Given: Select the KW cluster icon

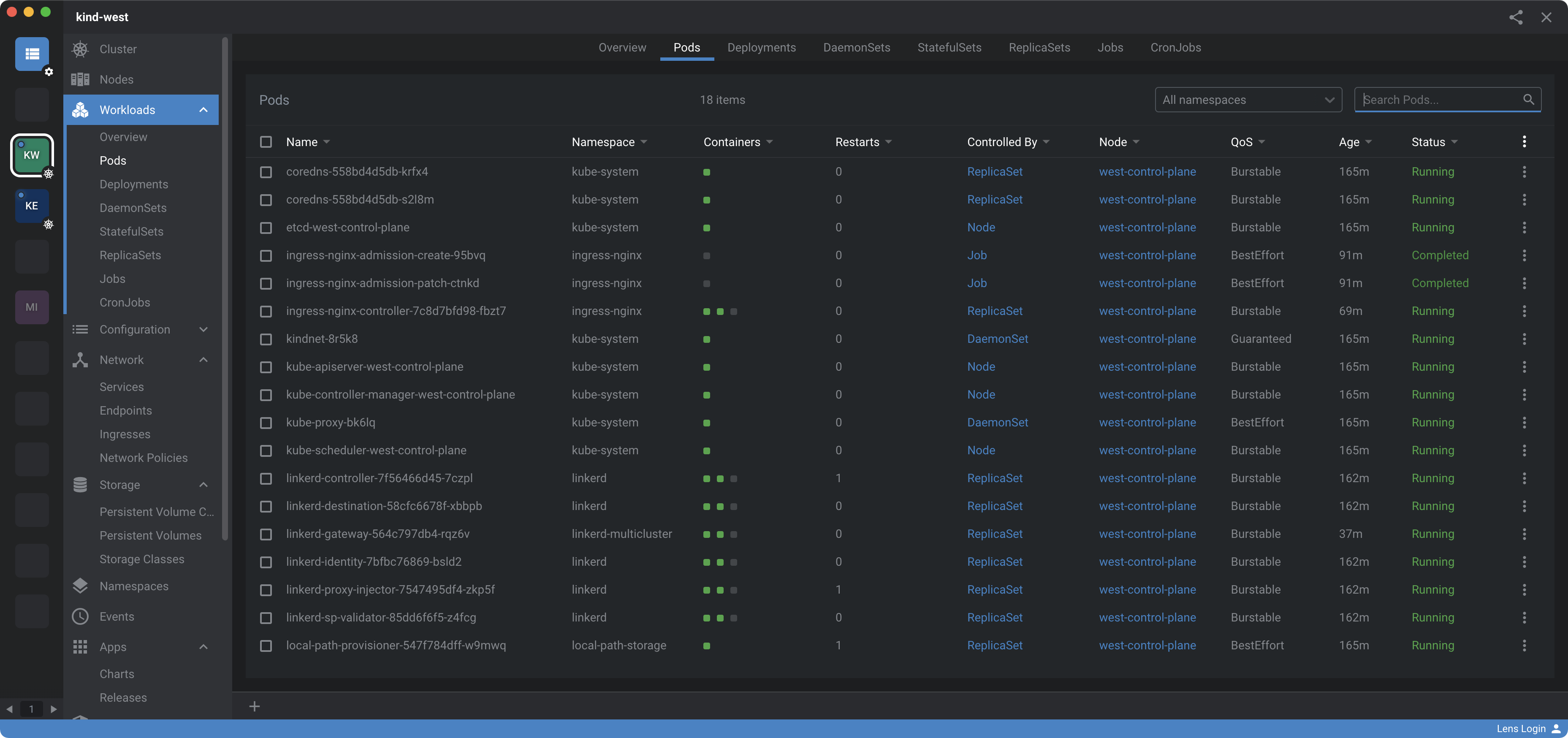Looking at the screenshot, I should pos(32,155).
